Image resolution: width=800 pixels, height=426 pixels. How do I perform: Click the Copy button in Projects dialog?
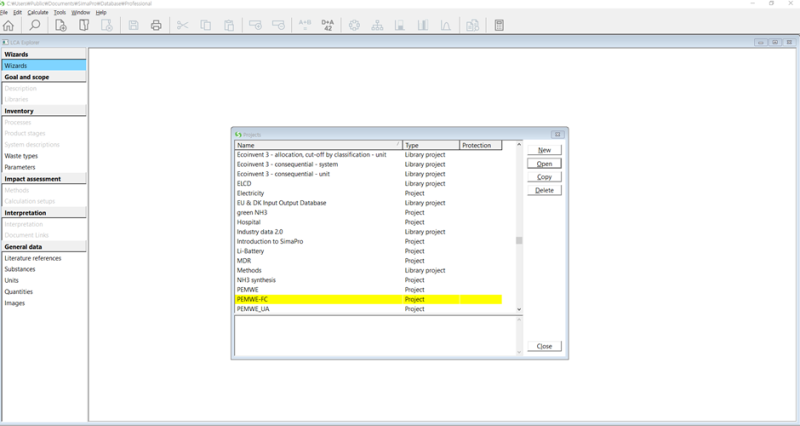coord(544,177)
